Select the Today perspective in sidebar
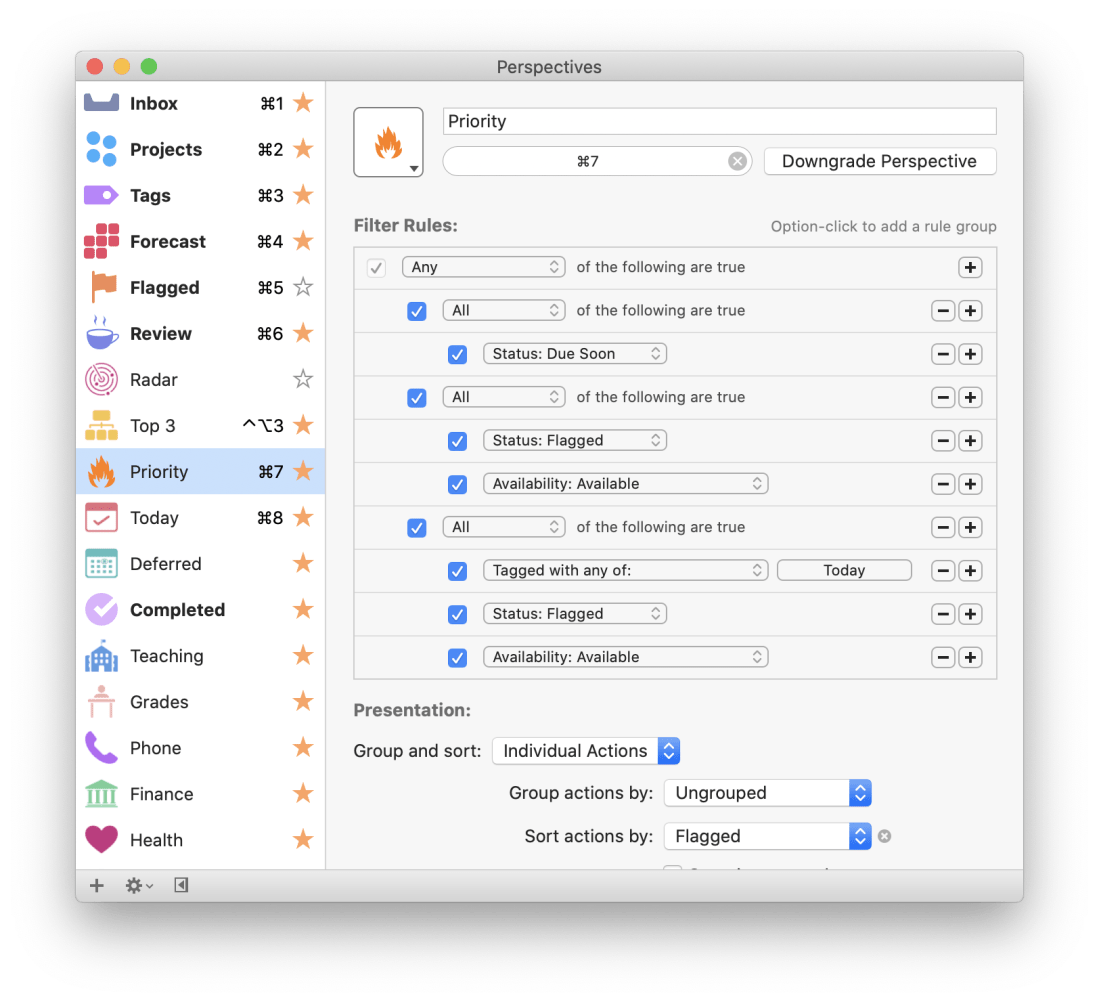1099x1002 pixels. 154,518
